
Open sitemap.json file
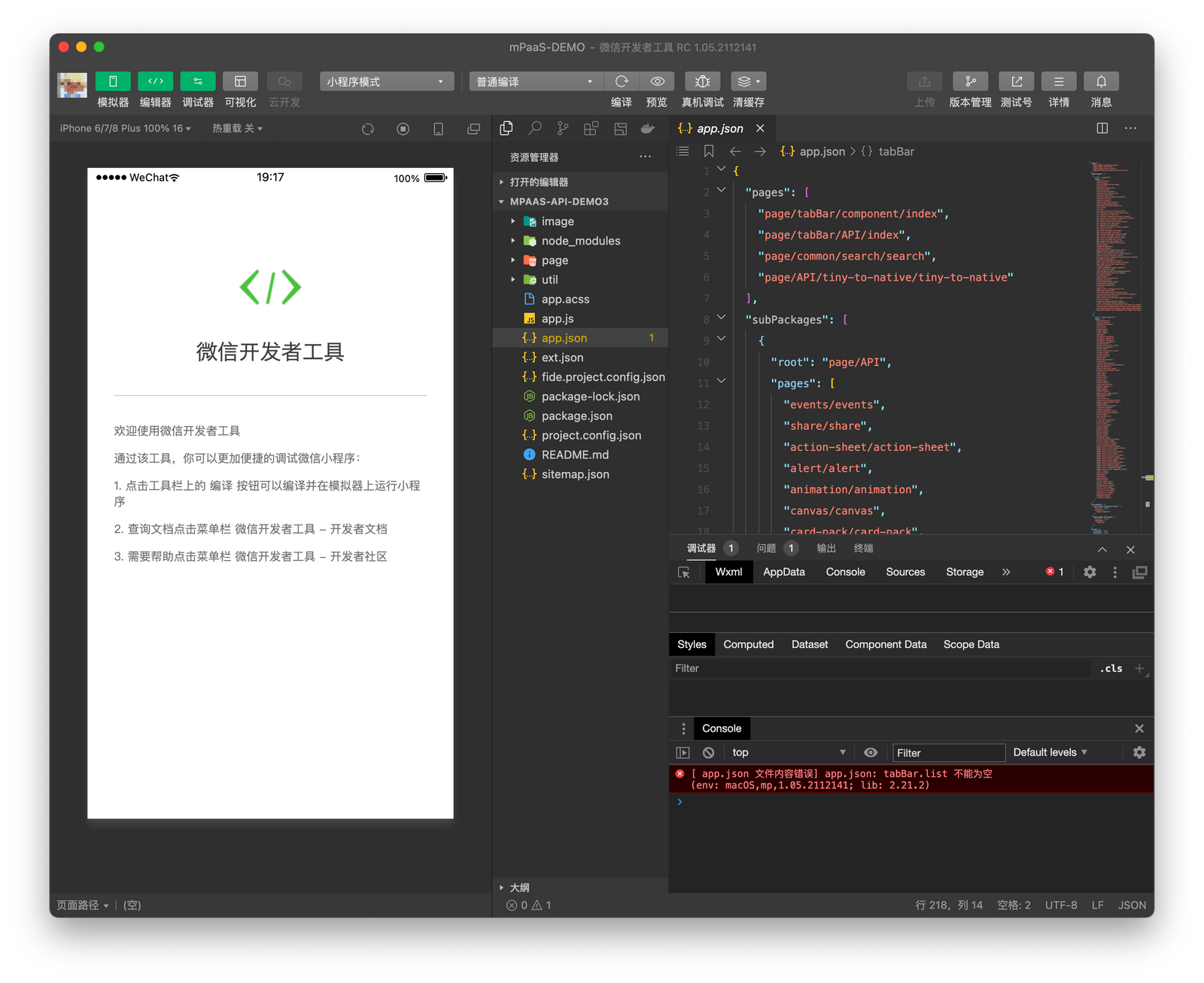pyautogui.click(x=580, y=474)
